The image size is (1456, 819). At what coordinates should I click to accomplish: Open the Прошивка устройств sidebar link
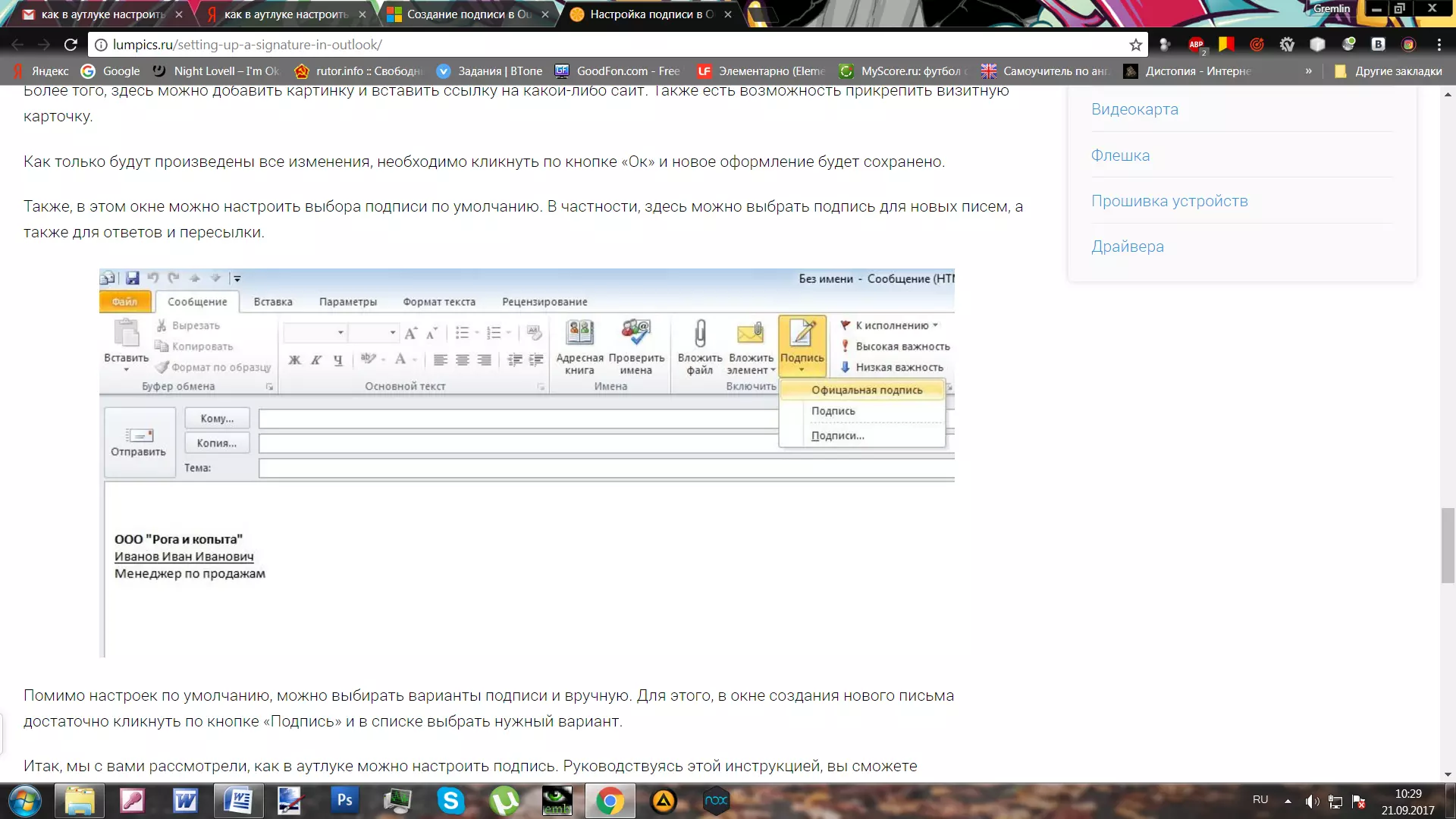(x=1169, y=201)
